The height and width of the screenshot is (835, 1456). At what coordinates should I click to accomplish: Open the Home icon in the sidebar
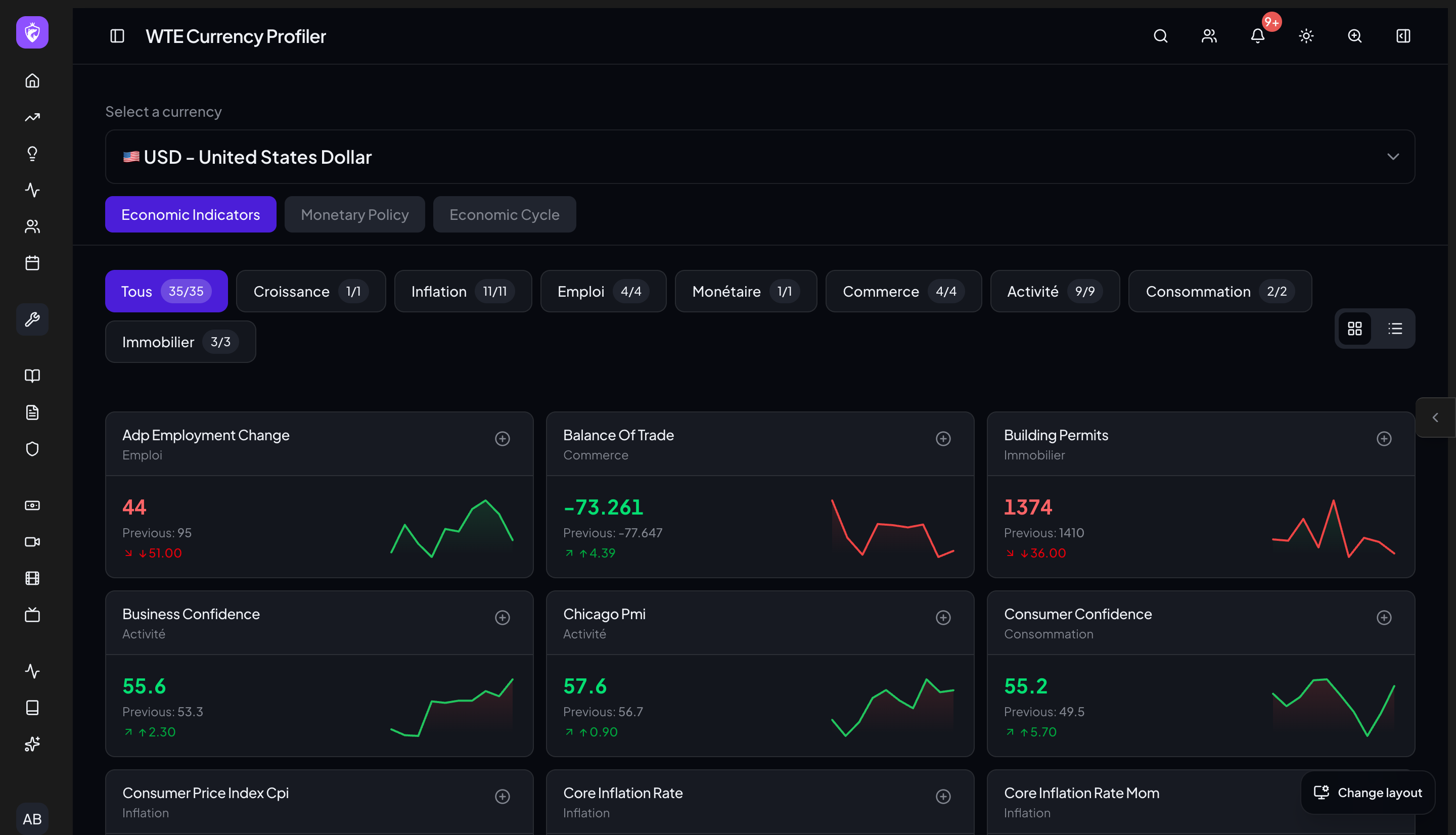point(32,80)
